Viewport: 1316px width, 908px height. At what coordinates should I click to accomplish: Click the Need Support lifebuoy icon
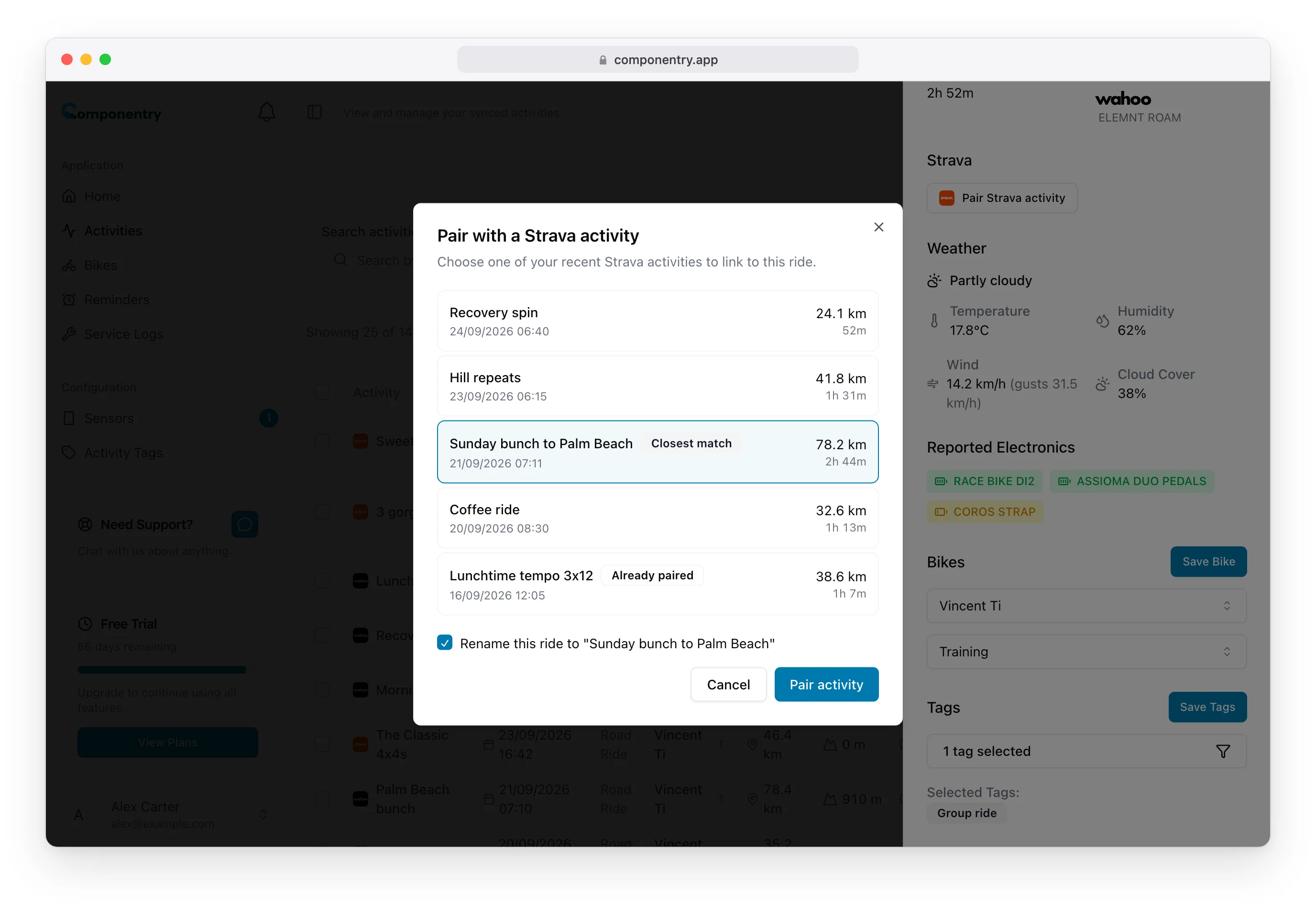click(x=85, y=524)
